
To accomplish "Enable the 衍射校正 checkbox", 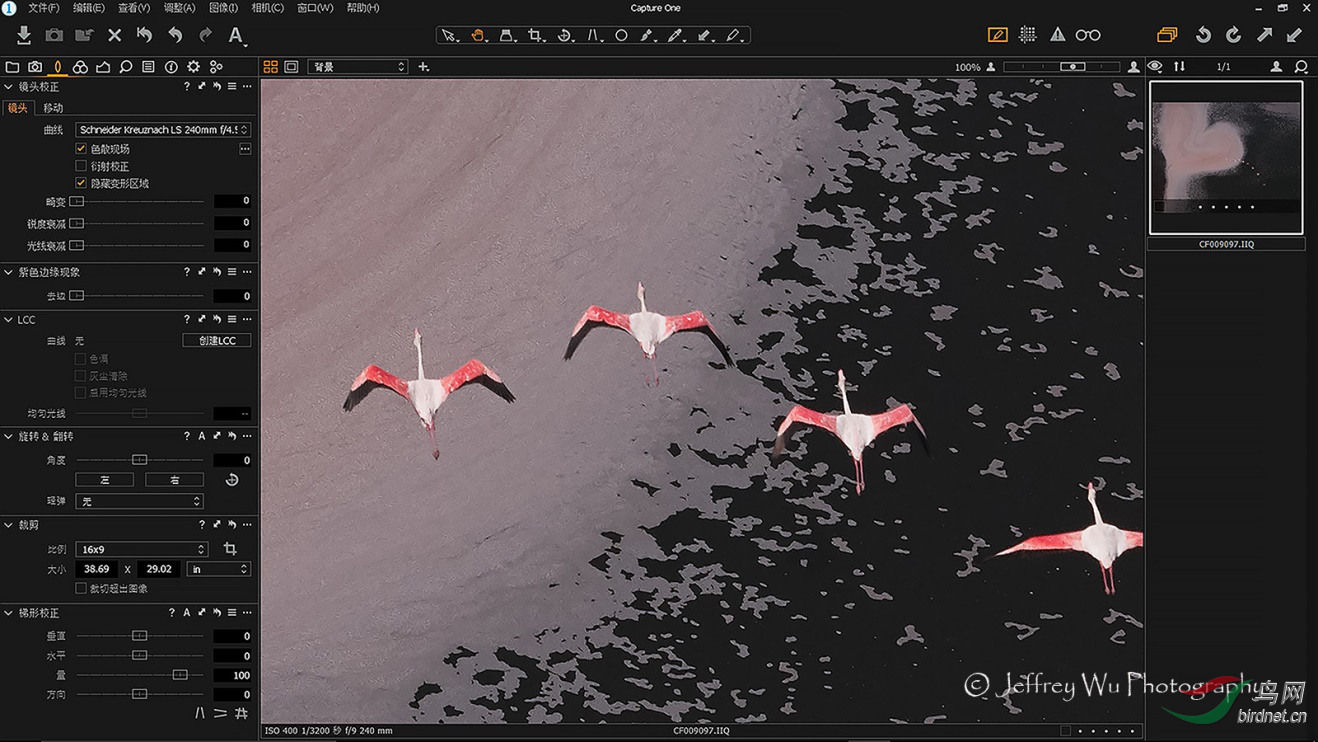I will click(81, 166).
